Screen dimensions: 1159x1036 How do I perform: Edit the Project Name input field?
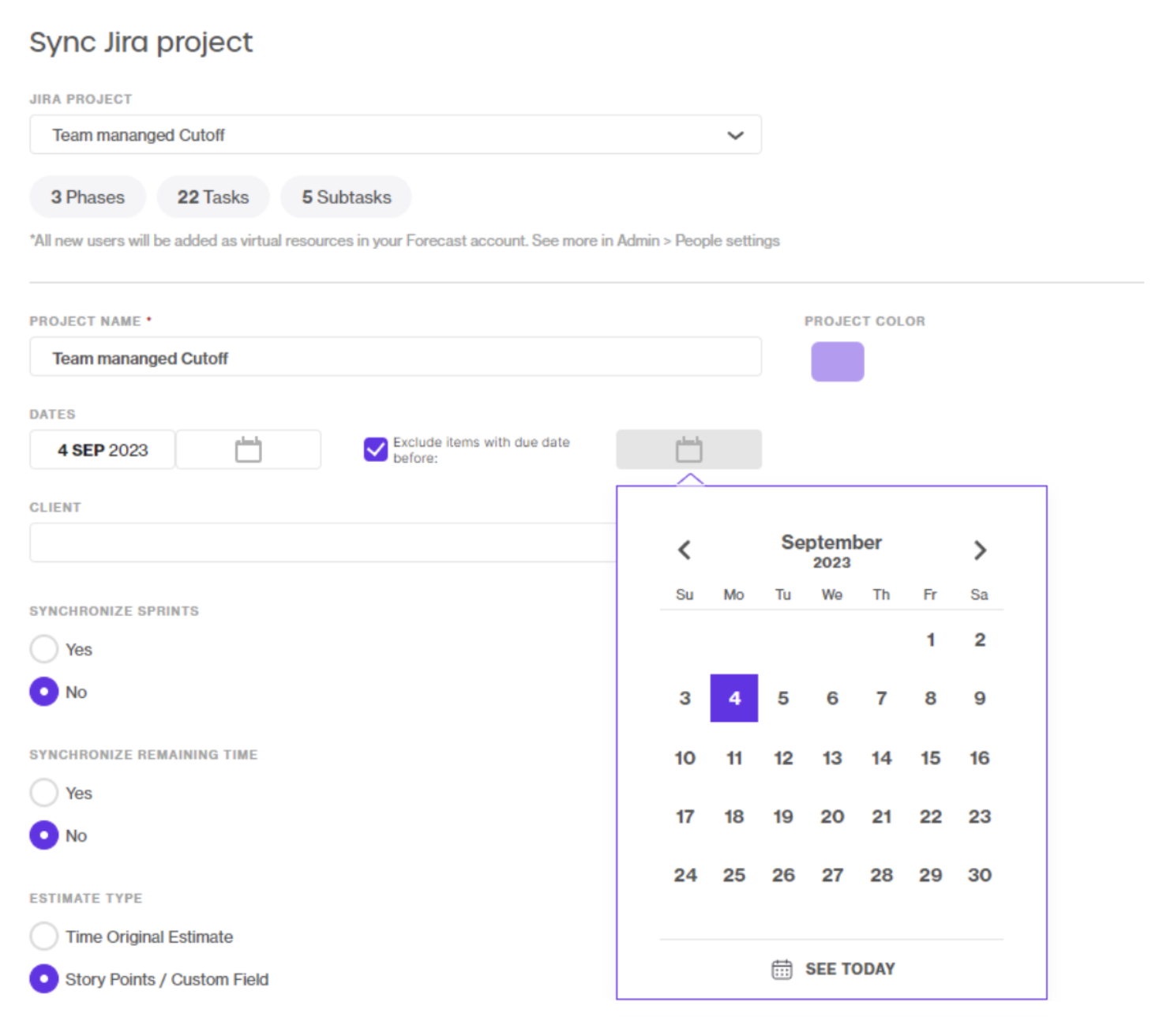click(x=396, y=358)
